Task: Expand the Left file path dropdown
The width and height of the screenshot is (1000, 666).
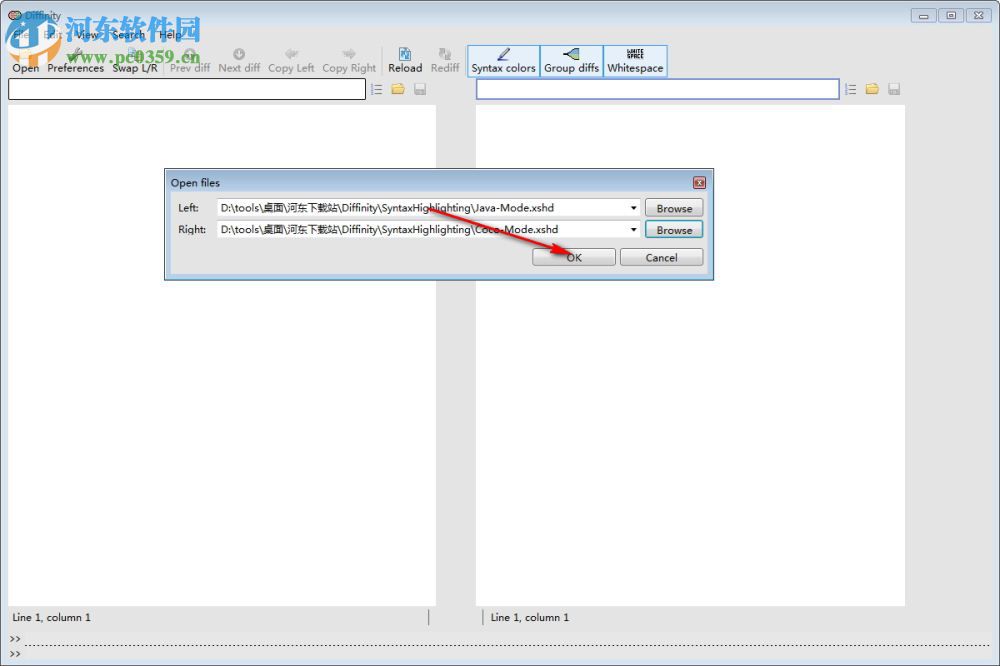Action: pos(633,208)
